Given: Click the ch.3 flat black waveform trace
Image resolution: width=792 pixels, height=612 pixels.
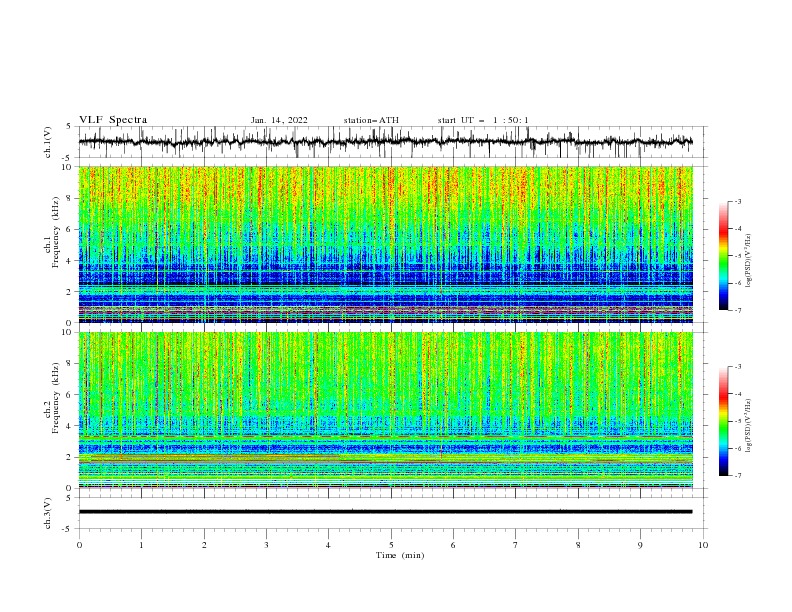Looking at the screenshot, I should pyautogui.click(x=386, y=512).
